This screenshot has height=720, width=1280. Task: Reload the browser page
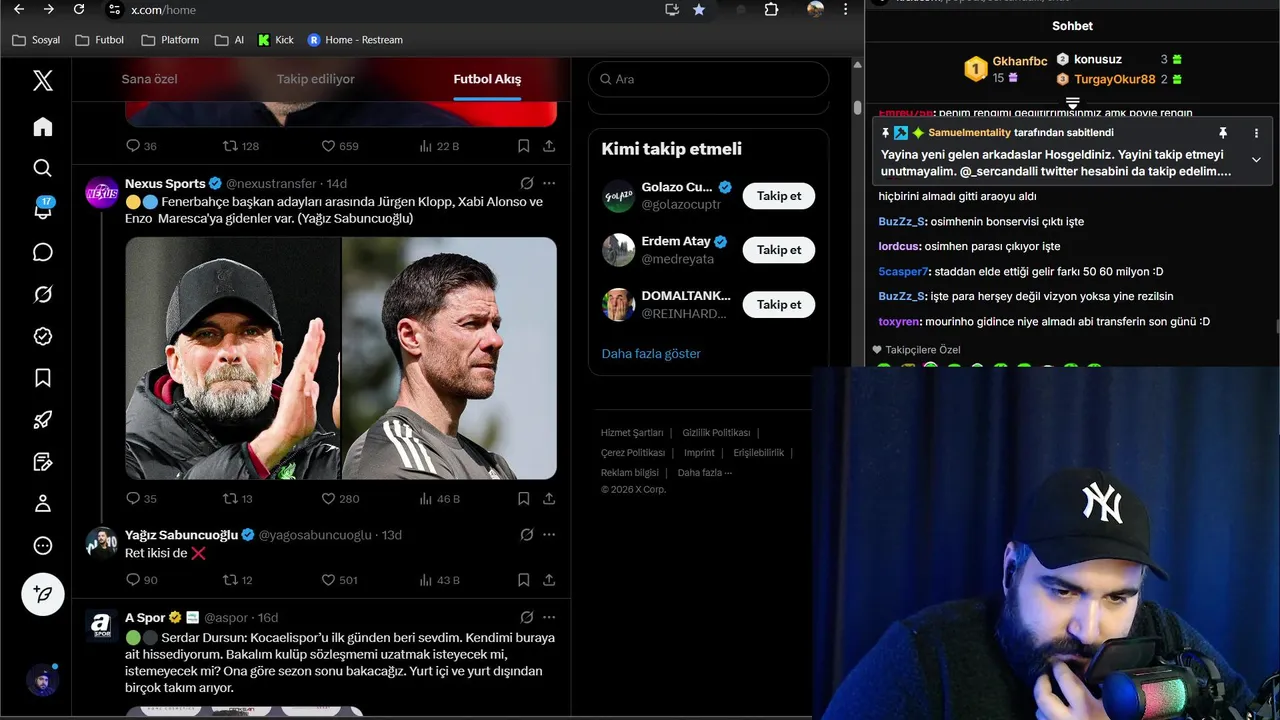coord(79,9)
